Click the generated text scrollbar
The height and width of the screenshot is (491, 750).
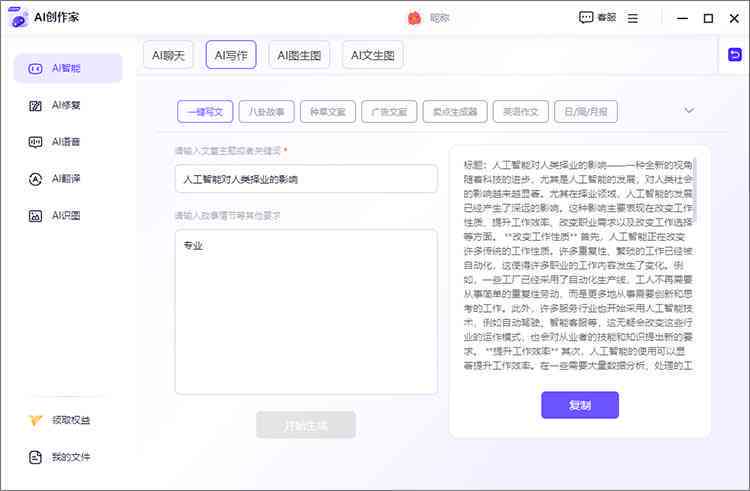click(695, 189)
